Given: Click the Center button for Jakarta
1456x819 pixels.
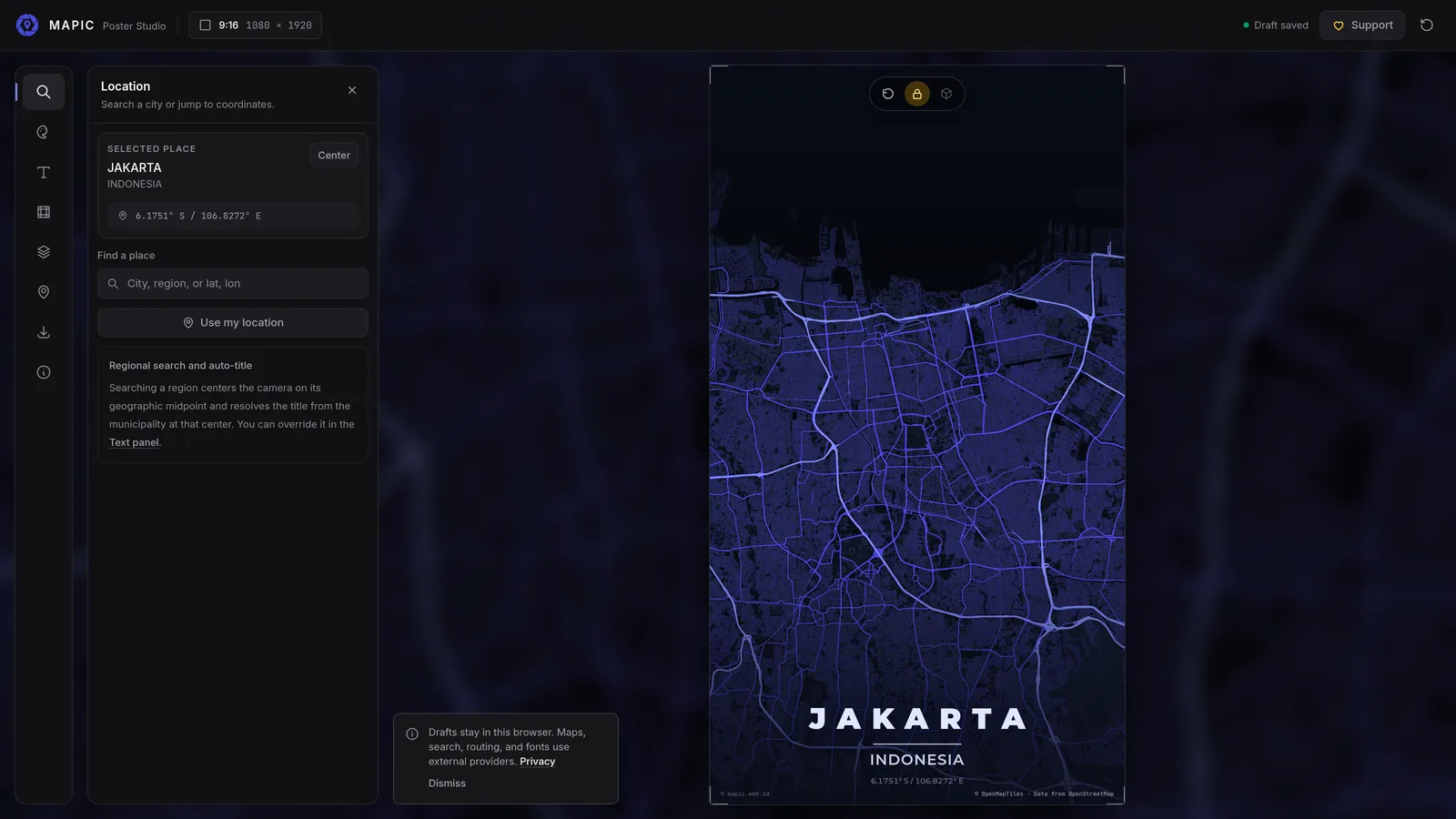Looking at the screenshot, I should coord(334,156).
